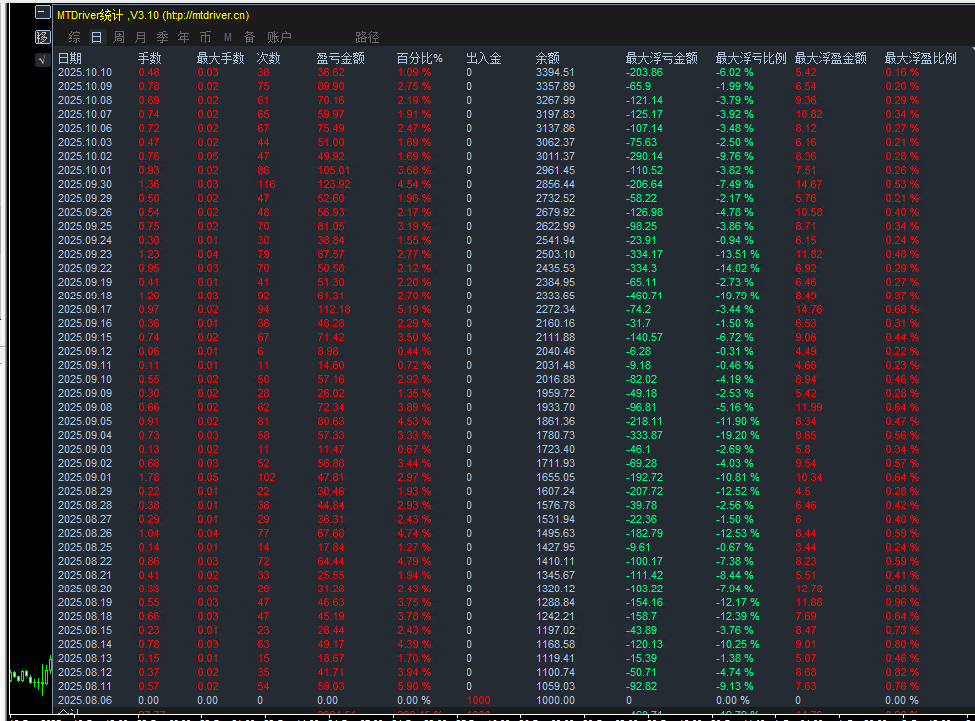Open the 周 weekly statistics tab

pyautogui.click(x=119, y=37)
